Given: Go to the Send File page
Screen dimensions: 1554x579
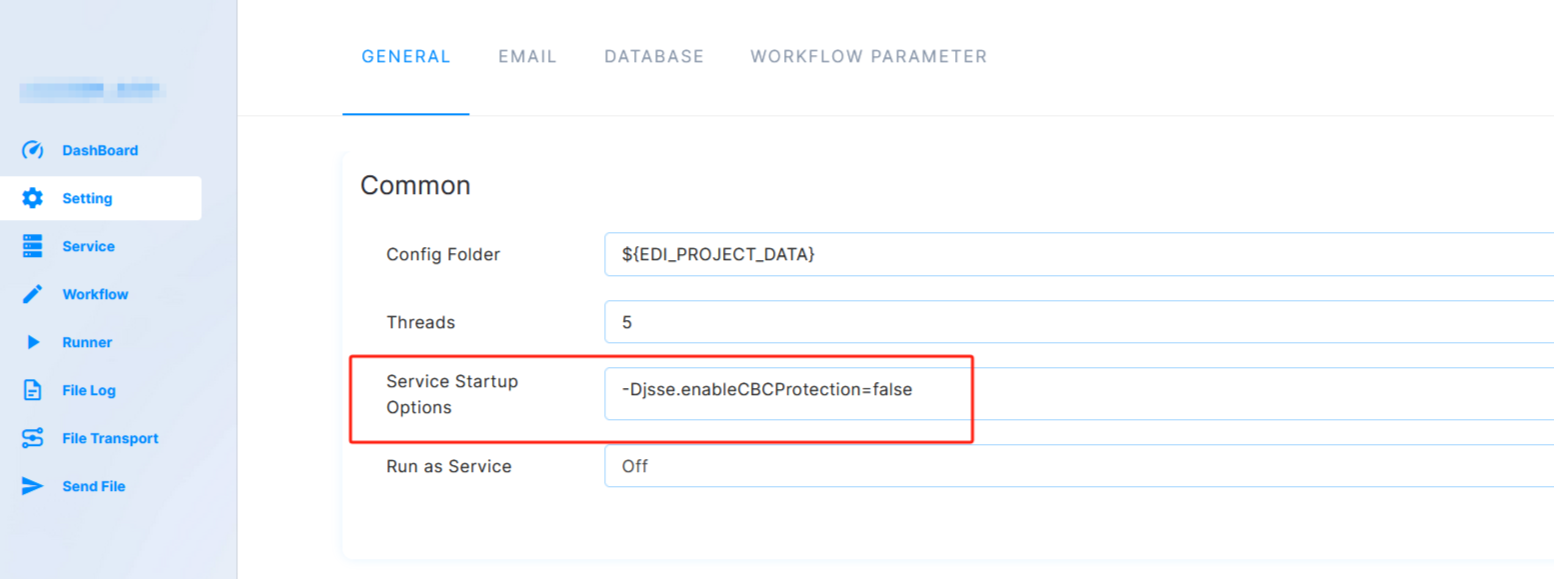Looking at the screenshot, I should pos(94,485).
